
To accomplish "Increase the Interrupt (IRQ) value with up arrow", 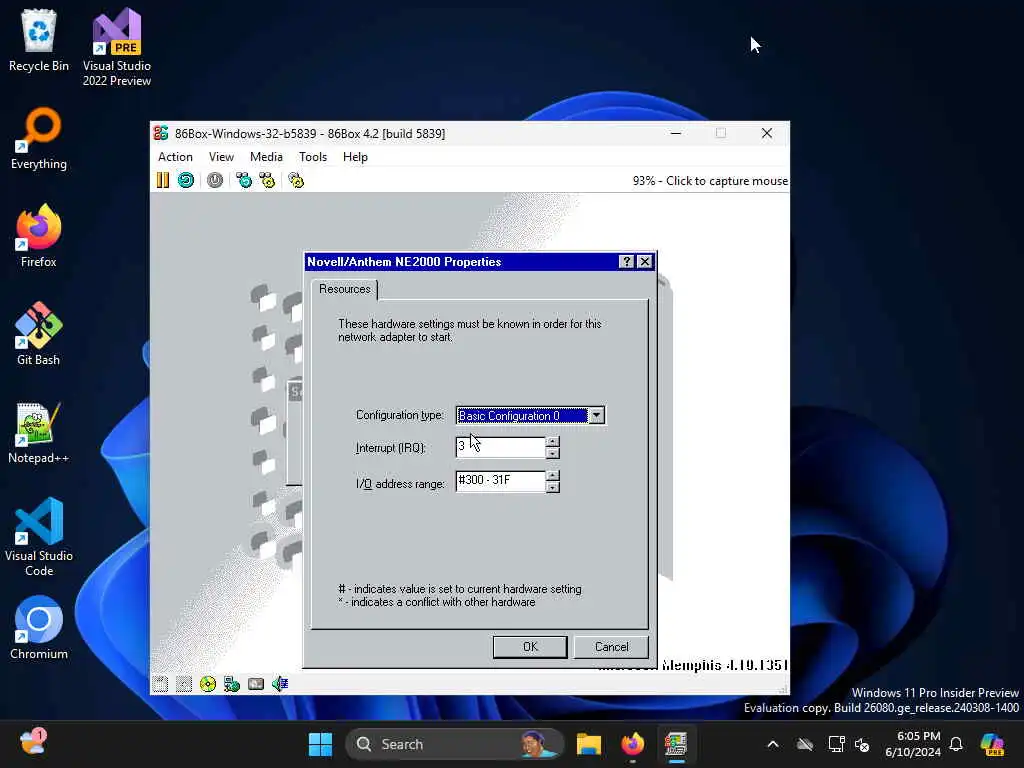I will point(552,441).
